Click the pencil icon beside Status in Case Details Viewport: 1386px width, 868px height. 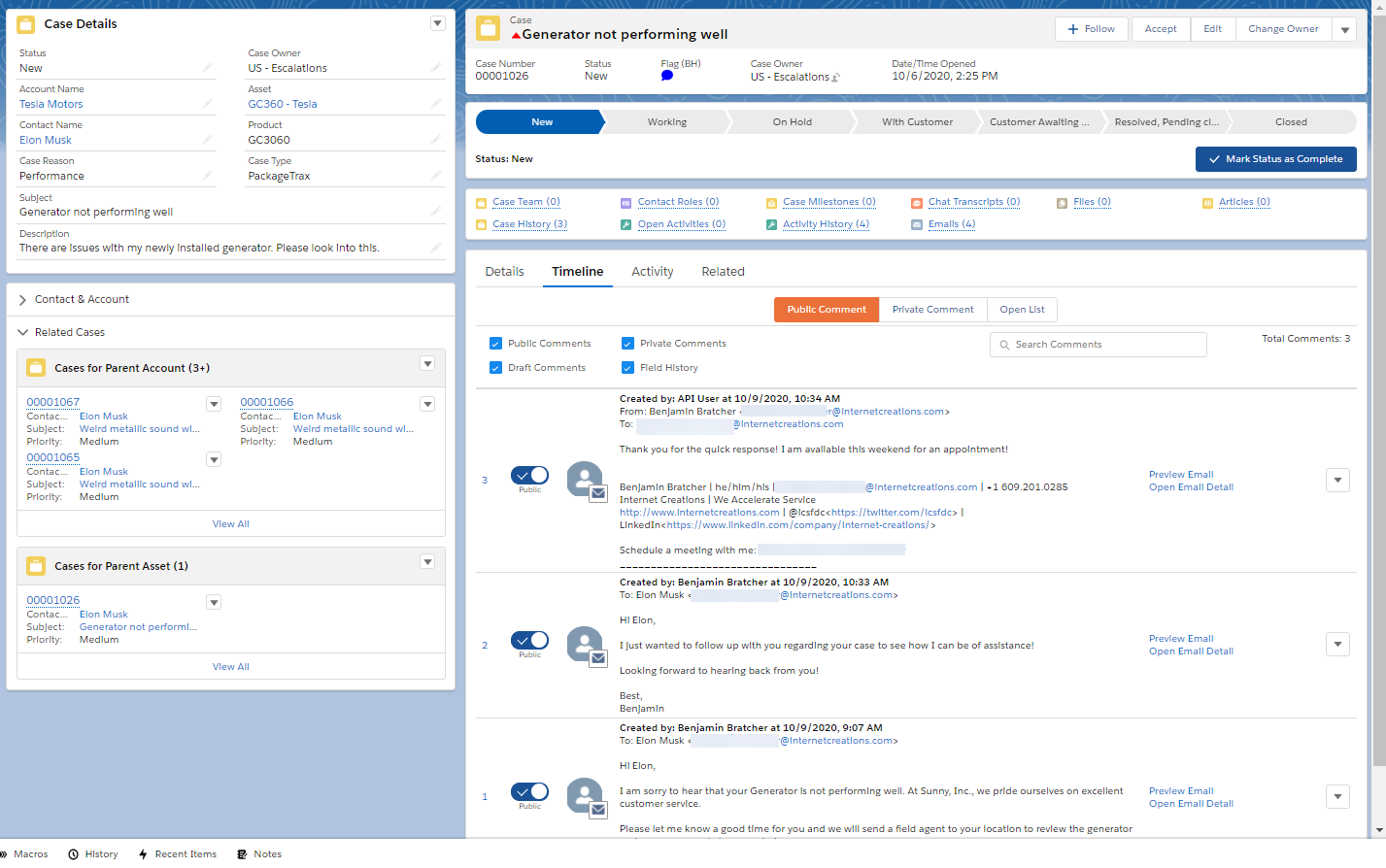click(207, 68)
